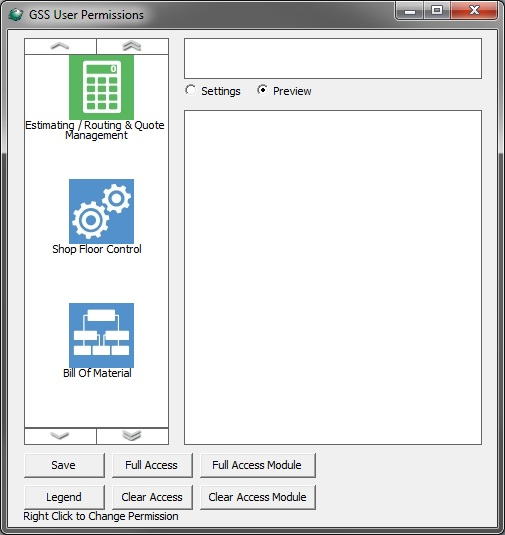Click the Full Access Module button
The height and width of the screenshot is (535, 505).
(258, 465)
